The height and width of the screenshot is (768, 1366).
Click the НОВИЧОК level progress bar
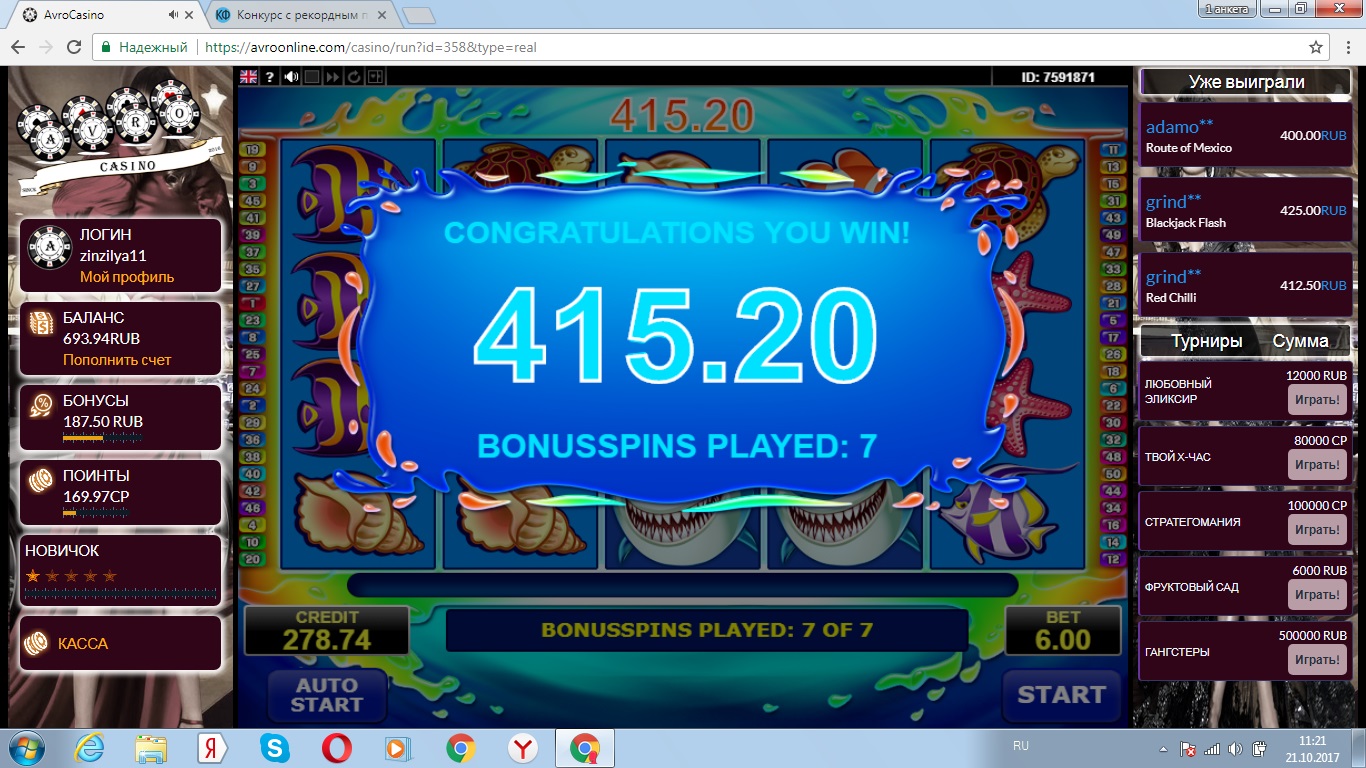click(x=120, y=594)
